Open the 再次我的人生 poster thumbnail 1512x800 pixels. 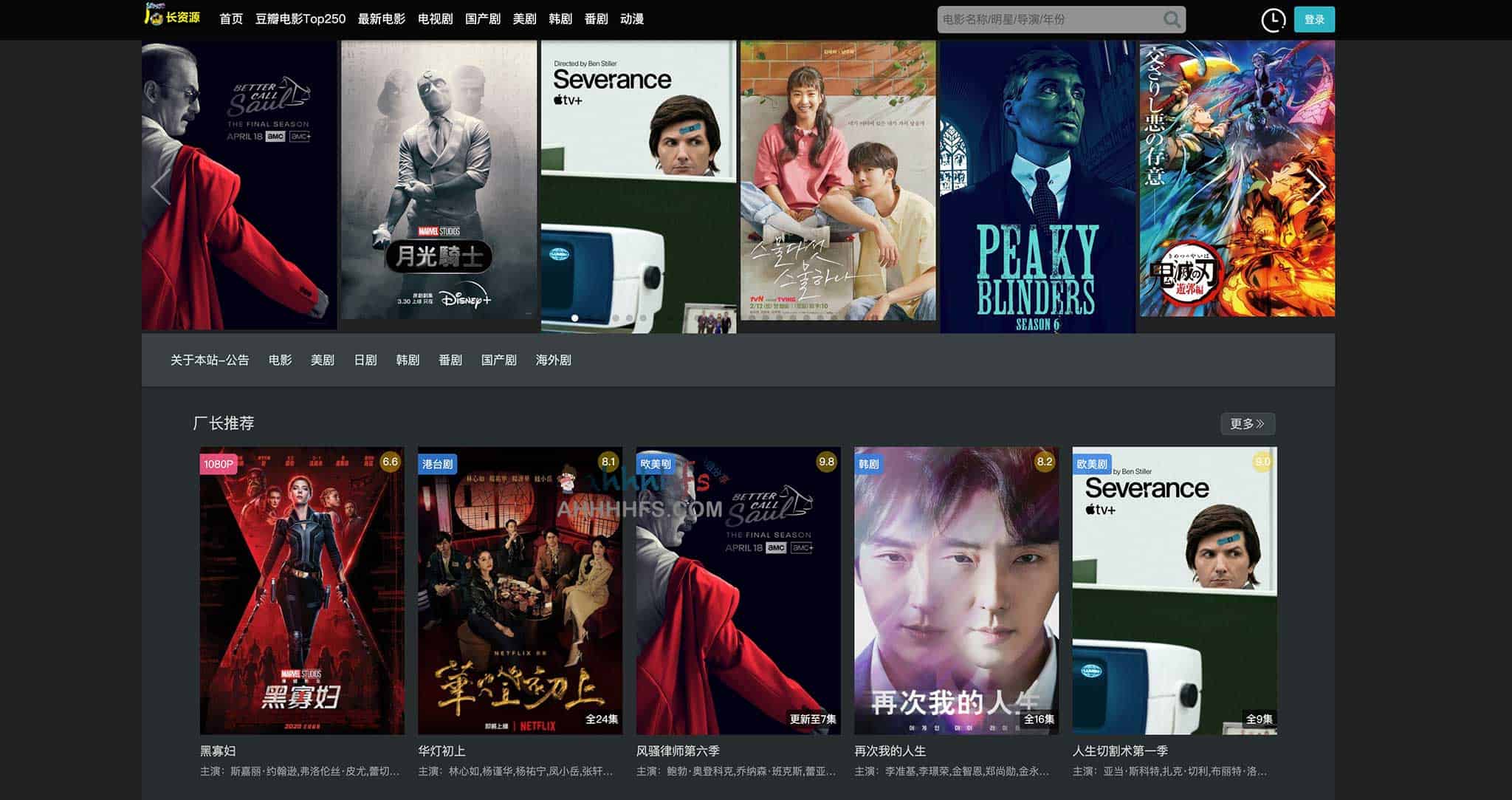957,590
